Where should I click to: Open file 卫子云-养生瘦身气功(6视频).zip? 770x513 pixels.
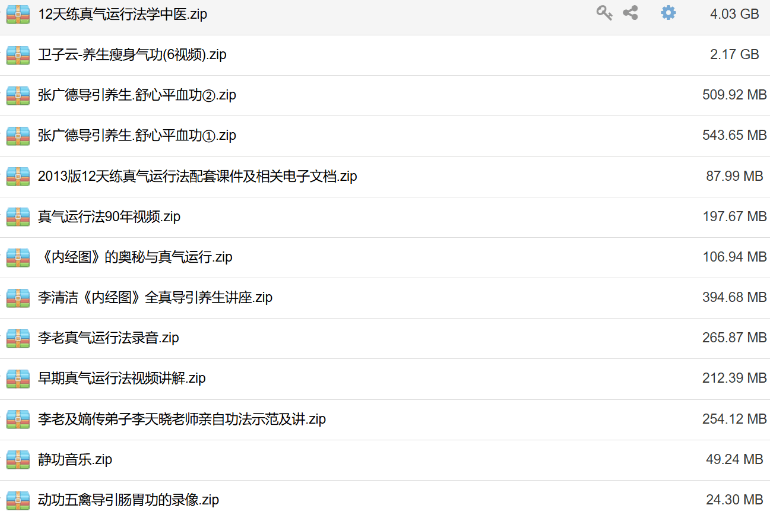point(132,54)
